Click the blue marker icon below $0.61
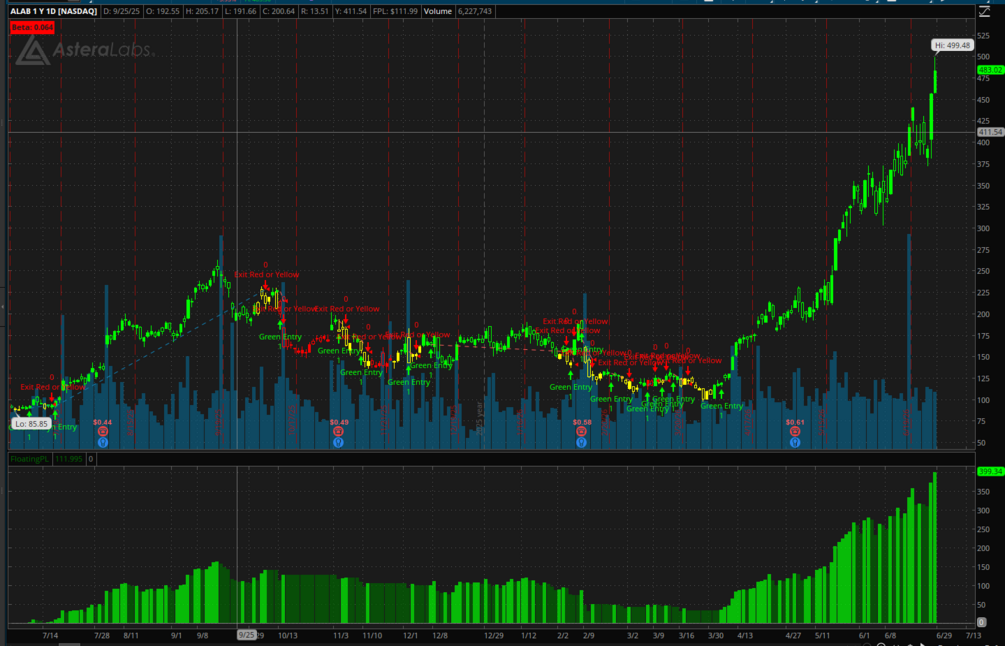Image resolution: width=1005 pixels, height=646 pixels. tap(795, 442)
